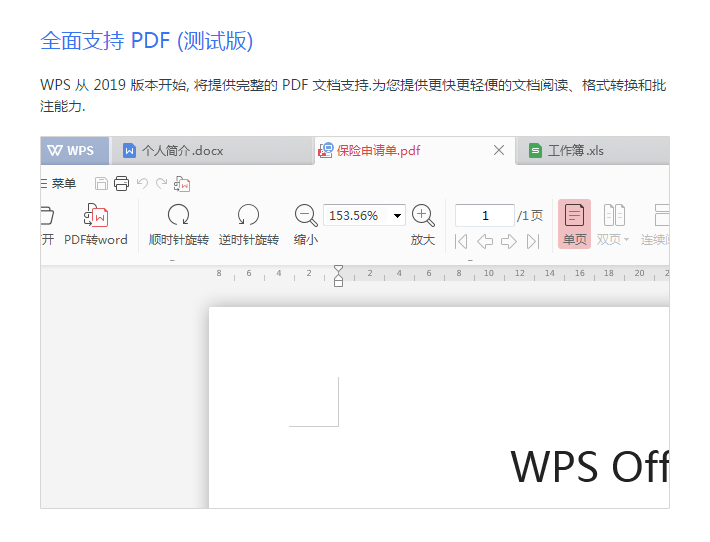Rotate page with 顺时针旋转

pos(178,225)
